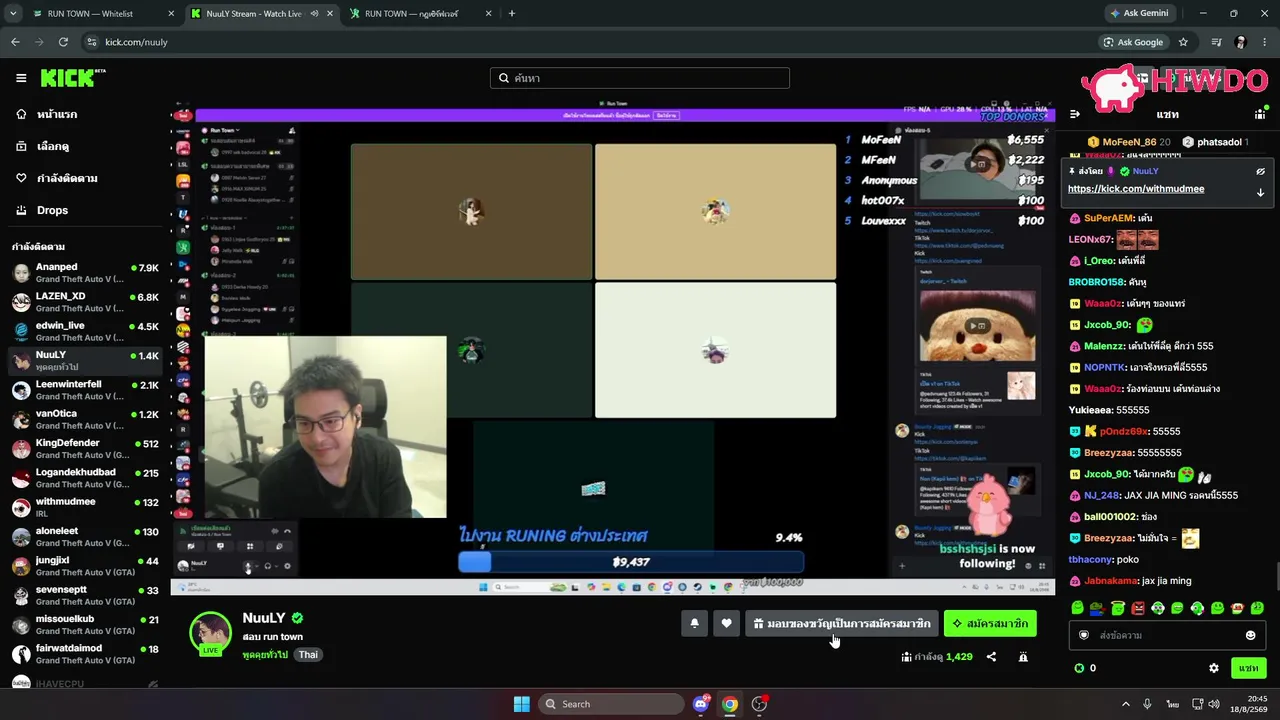This screenshot has height=720, width=1280.
Task: Click top gifter MoFeeN_86 in chat leaderboard
Action: pyautogui.click(x=1128, y=142)
